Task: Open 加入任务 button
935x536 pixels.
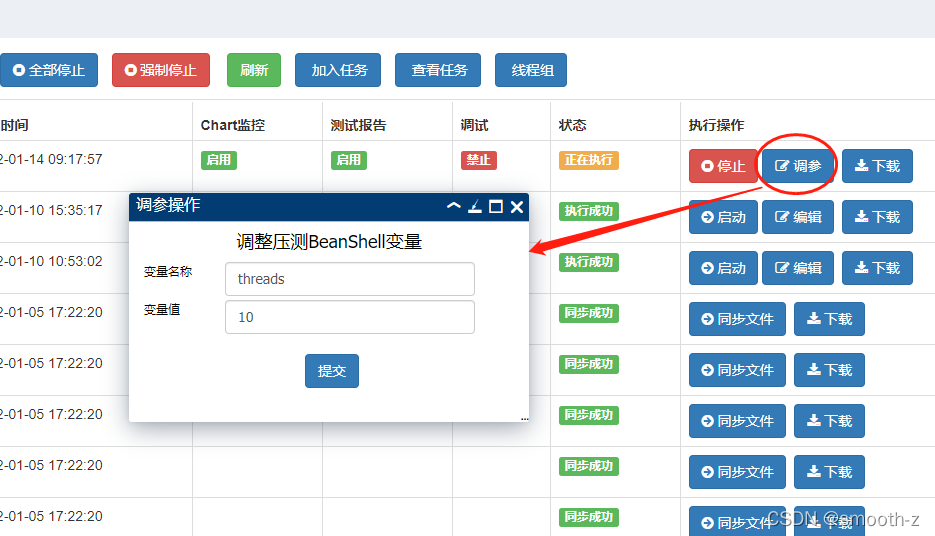Action: 338,70
